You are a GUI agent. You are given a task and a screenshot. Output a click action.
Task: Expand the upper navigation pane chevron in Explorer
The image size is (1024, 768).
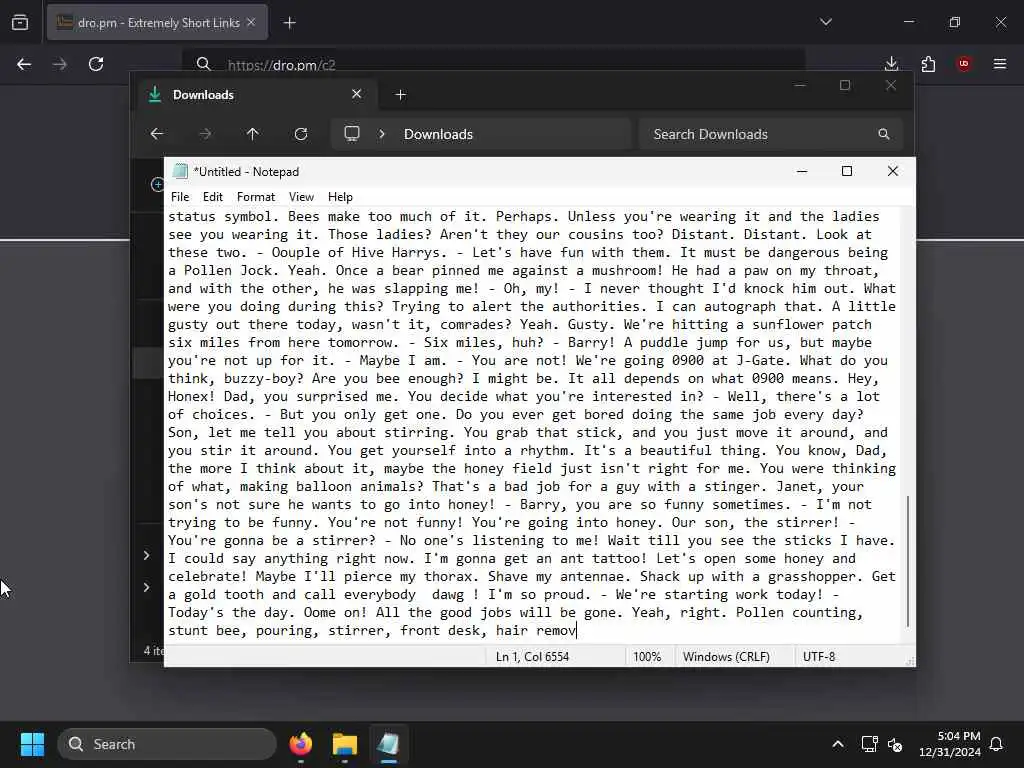[146, 555]
